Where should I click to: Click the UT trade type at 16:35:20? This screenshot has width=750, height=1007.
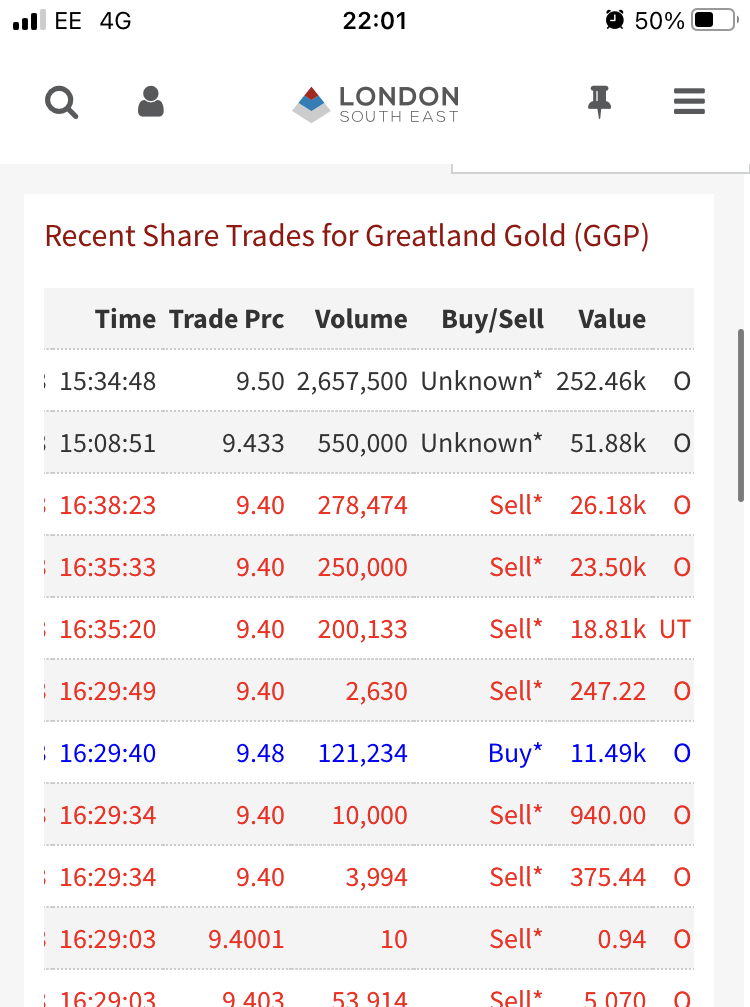coord(675,629)
